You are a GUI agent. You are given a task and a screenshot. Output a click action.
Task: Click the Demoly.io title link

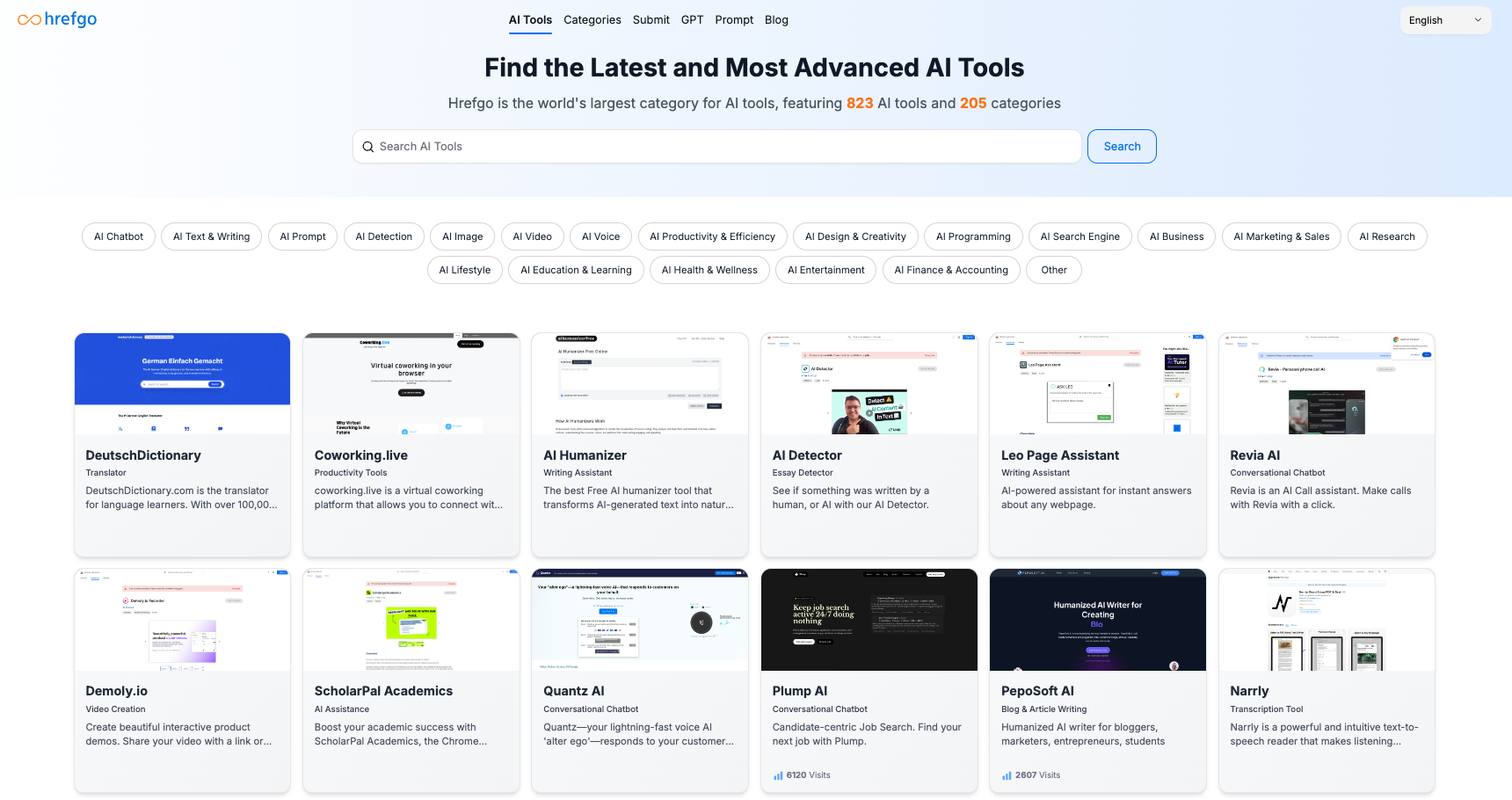[x=116, y=691]
